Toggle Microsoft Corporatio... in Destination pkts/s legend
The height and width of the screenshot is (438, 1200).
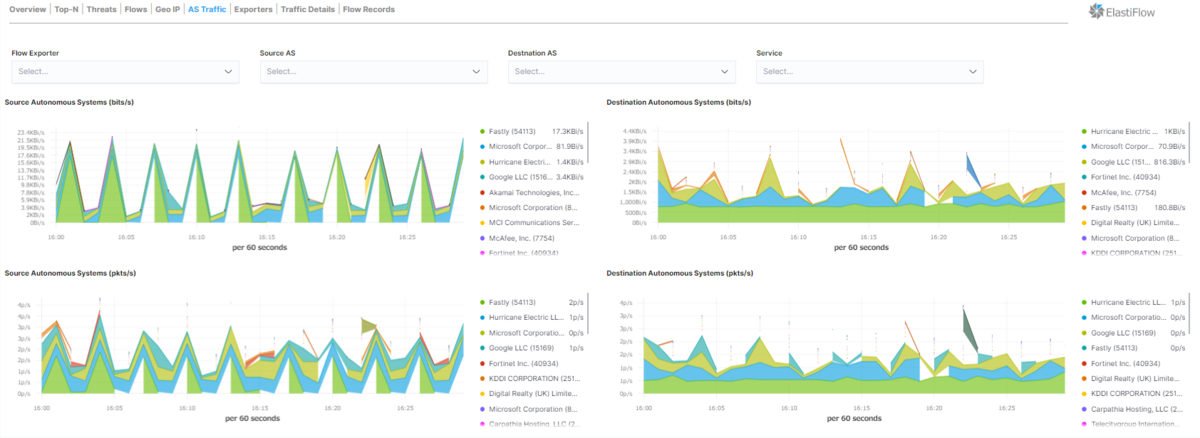click(x=1133, y=317)
